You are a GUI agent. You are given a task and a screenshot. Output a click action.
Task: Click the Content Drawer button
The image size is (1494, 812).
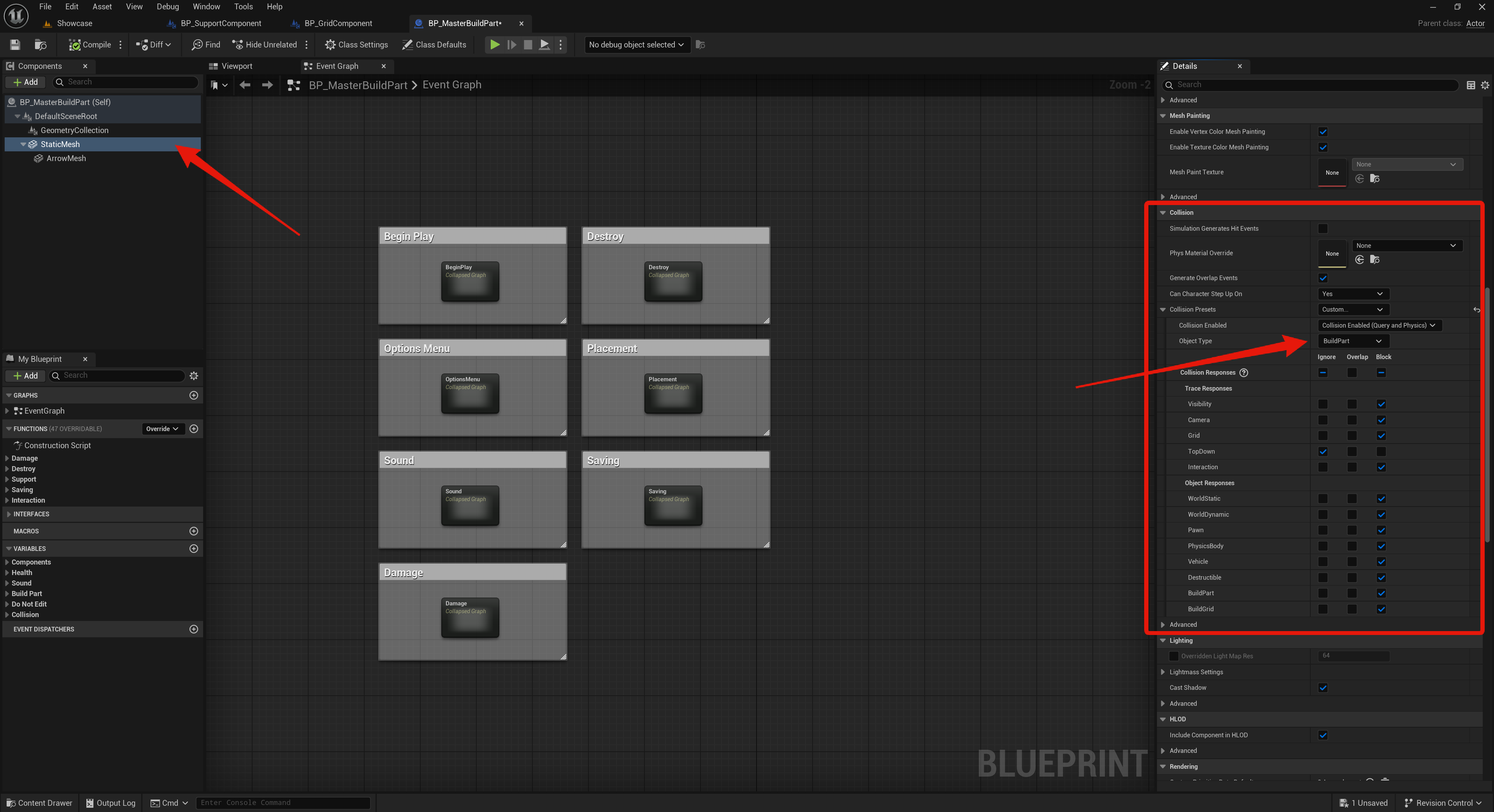[39, 803]
